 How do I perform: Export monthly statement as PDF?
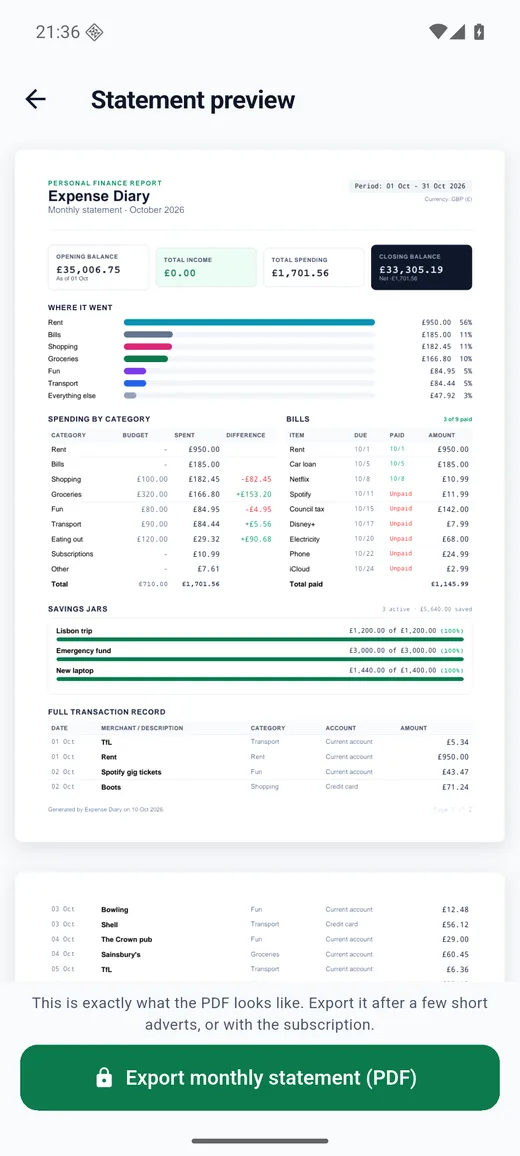pyautogui.click(x=260, y=1078)
